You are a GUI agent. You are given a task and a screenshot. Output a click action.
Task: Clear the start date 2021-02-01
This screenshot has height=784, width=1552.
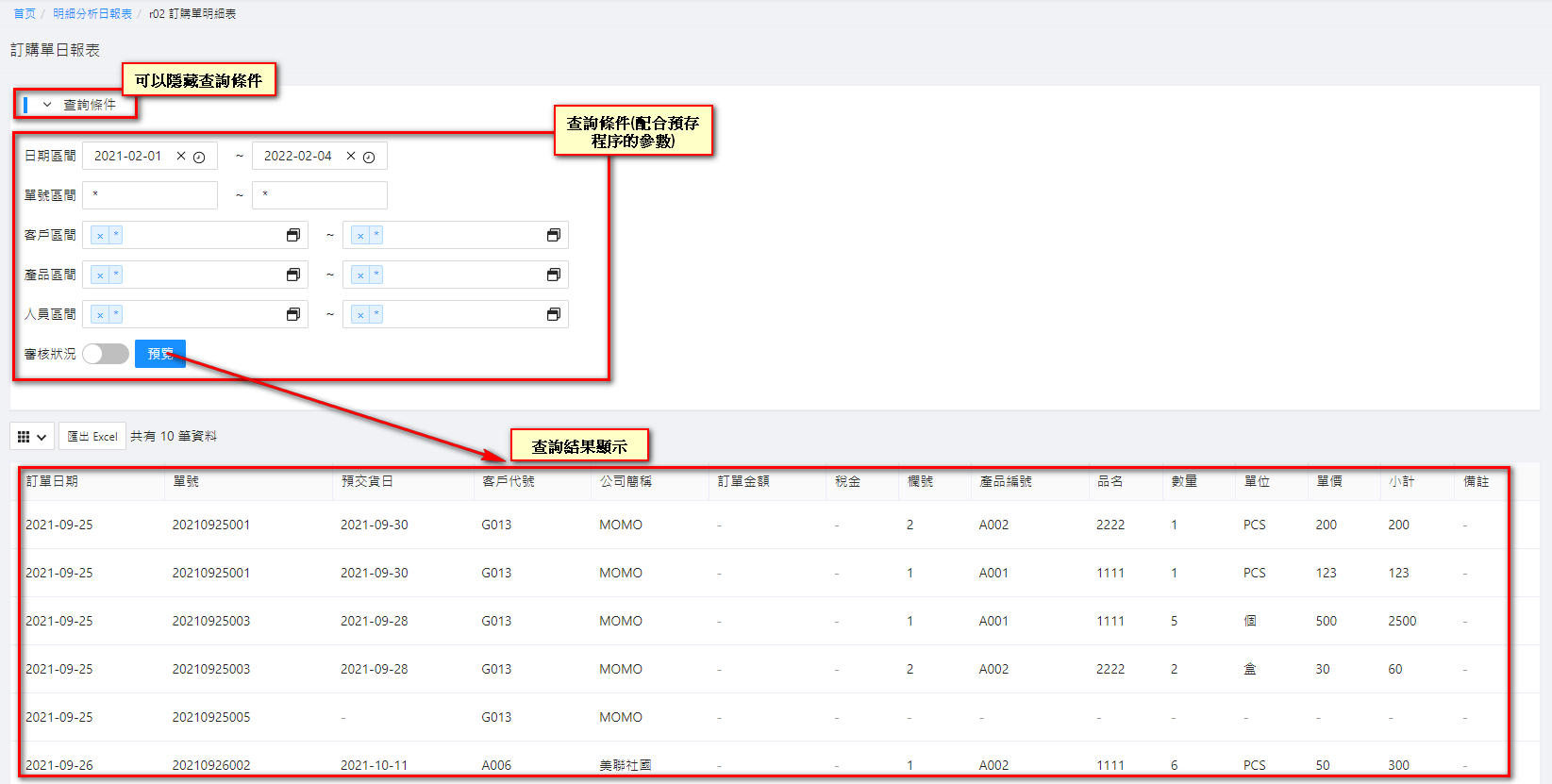181,156
